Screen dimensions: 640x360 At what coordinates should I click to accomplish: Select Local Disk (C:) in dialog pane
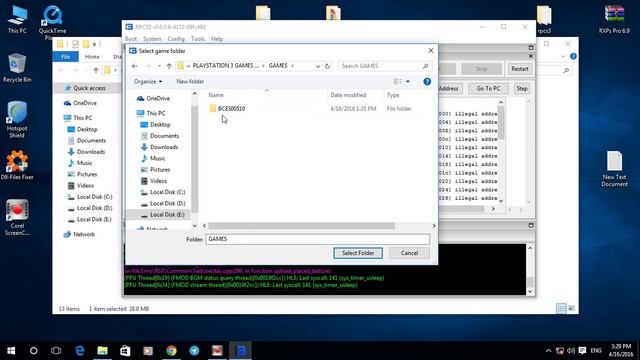pyautogui.click(x=167, y=192)
